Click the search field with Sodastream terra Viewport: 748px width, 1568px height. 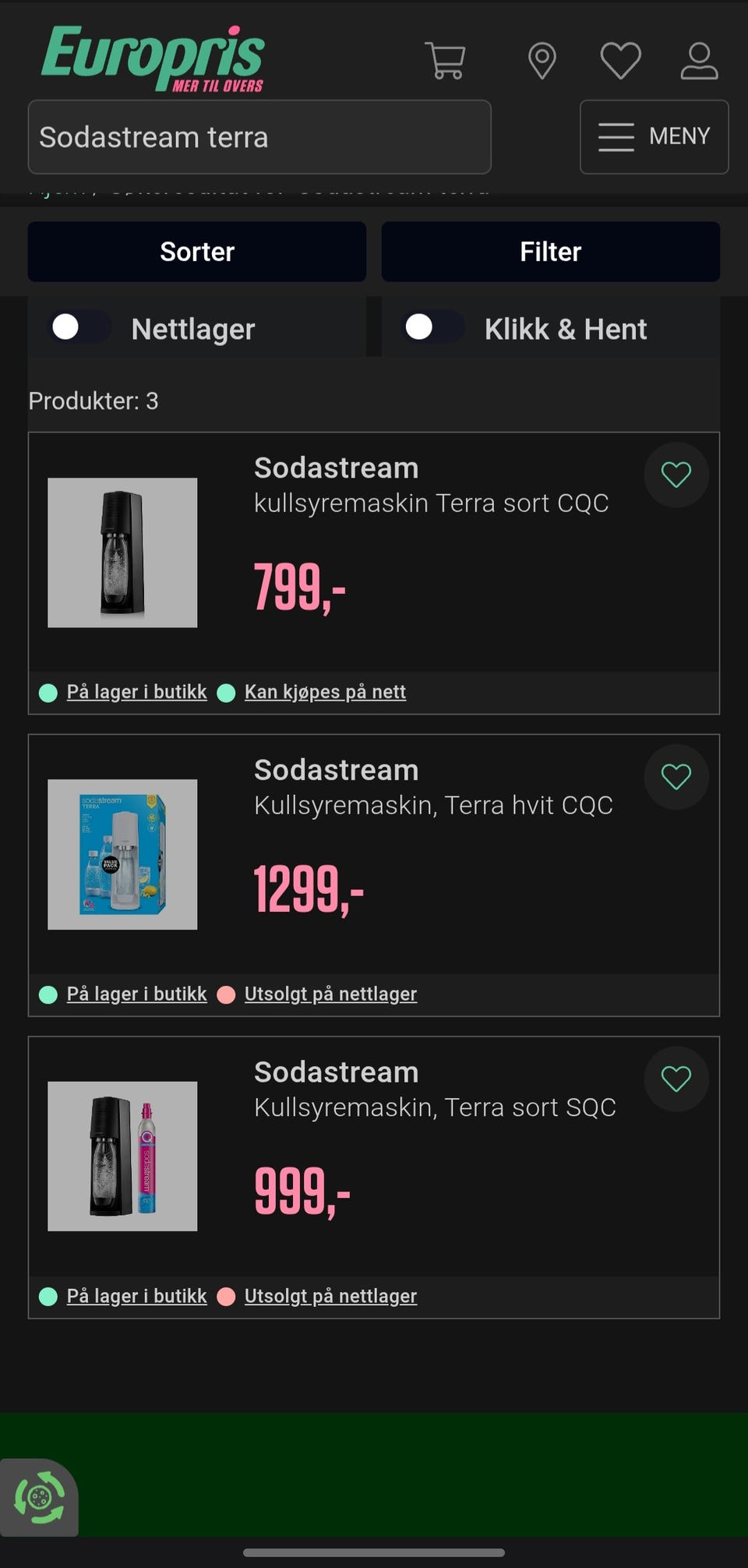click(259, 137)
